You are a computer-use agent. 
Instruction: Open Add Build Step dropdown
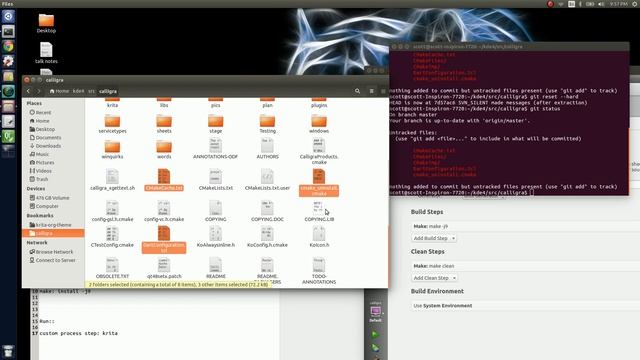click(434, 238)
